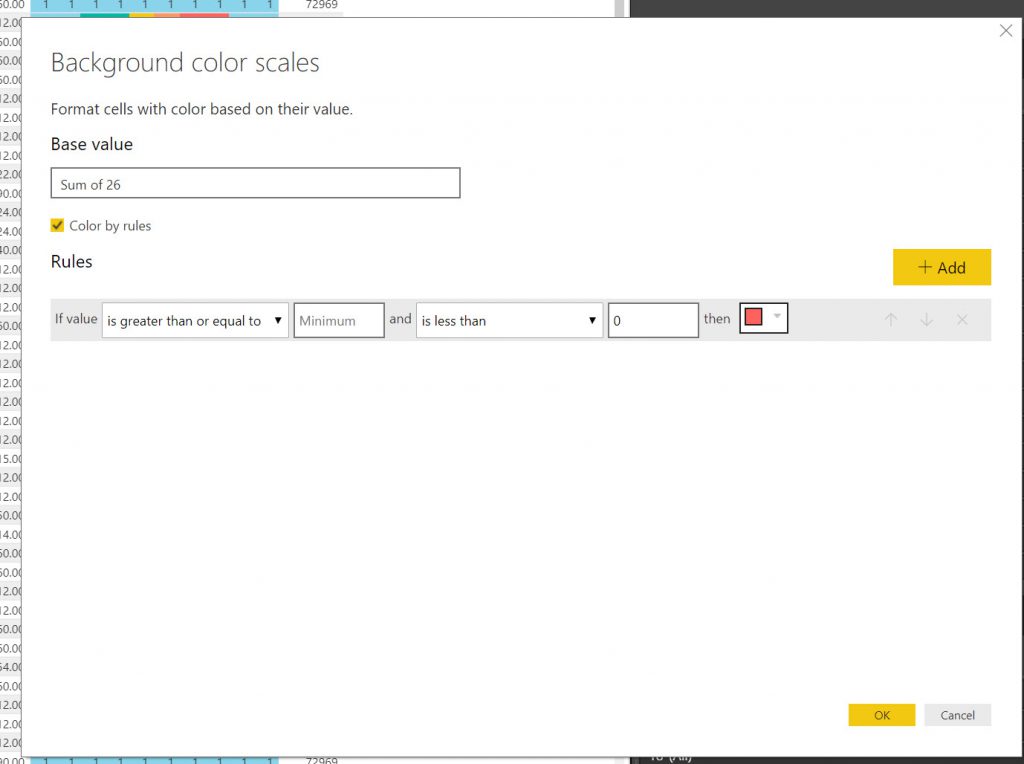This screenshot has width=1024, height=764.
Task: Confirm the formatting with OK
Action: pyautogui.click(x=881, y=715)
